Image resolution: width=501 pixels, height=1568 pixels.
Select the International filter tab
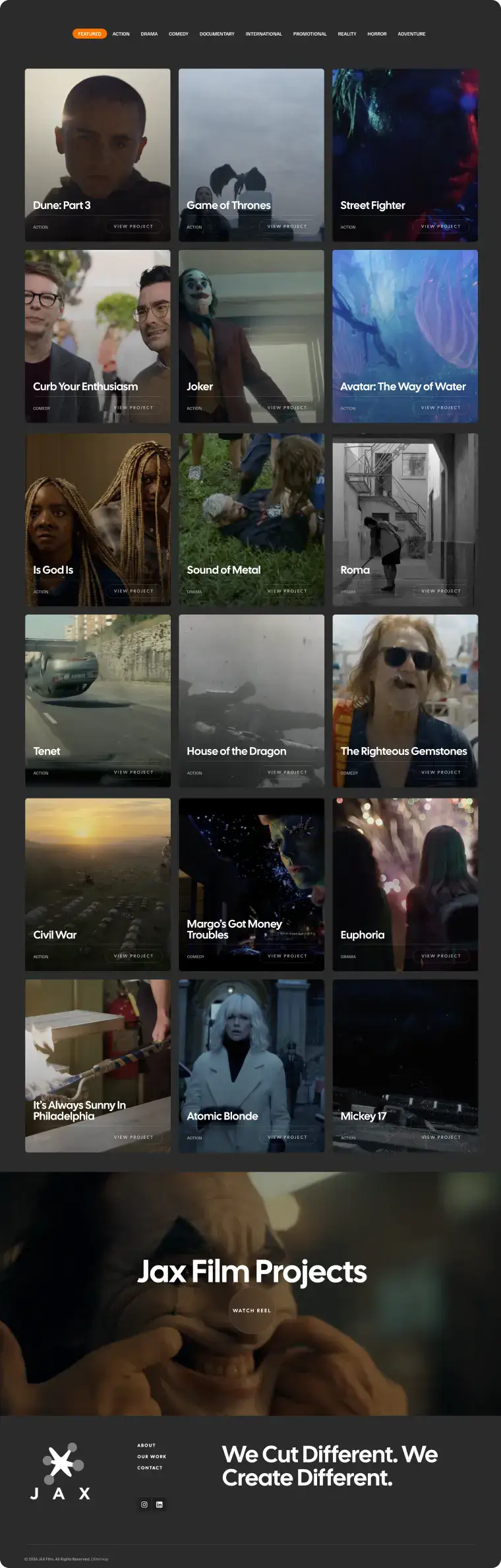[x=264, y=34]
